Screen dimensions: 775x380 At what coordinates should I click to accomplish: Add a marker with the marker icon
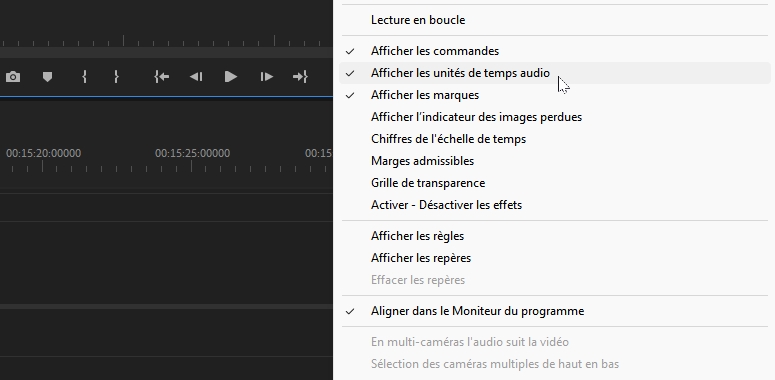coord(47,77)
